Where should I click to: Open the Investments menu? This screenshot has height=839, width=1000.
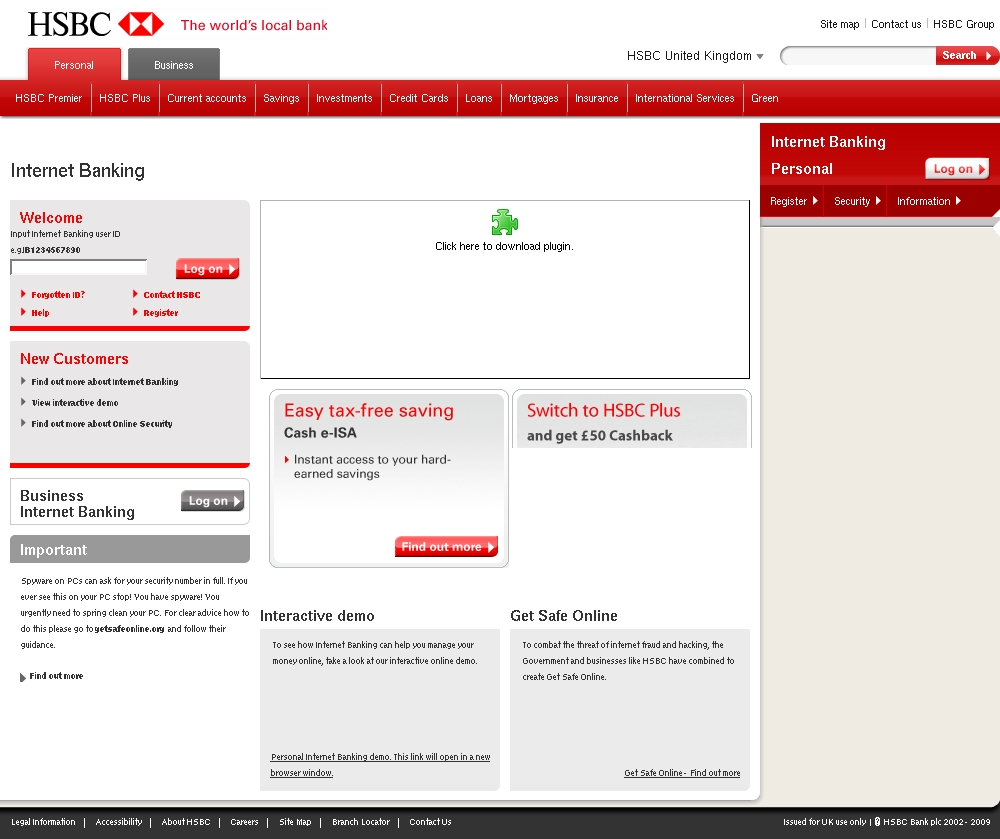click(344, 98)
